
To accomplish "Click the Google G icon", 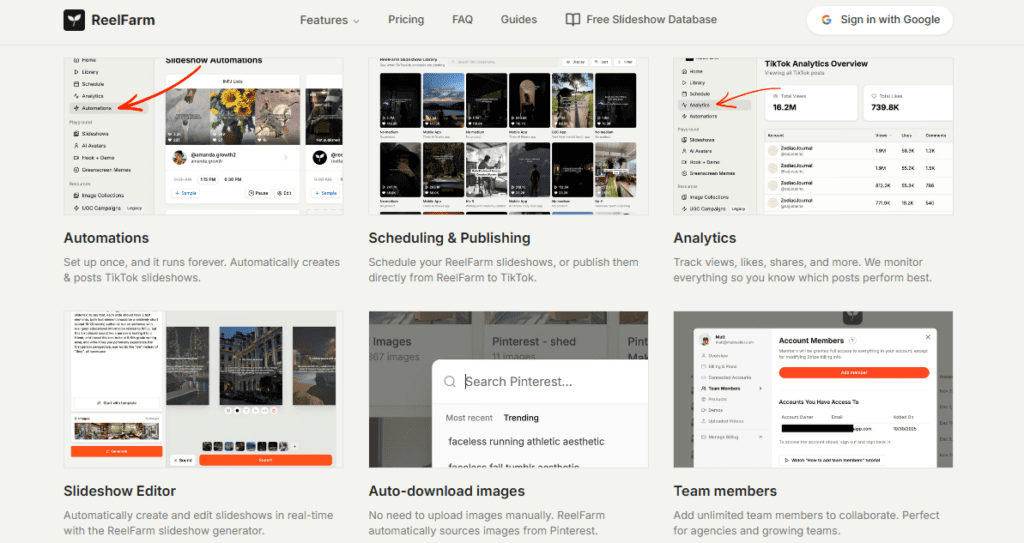I will click(827, 20).
